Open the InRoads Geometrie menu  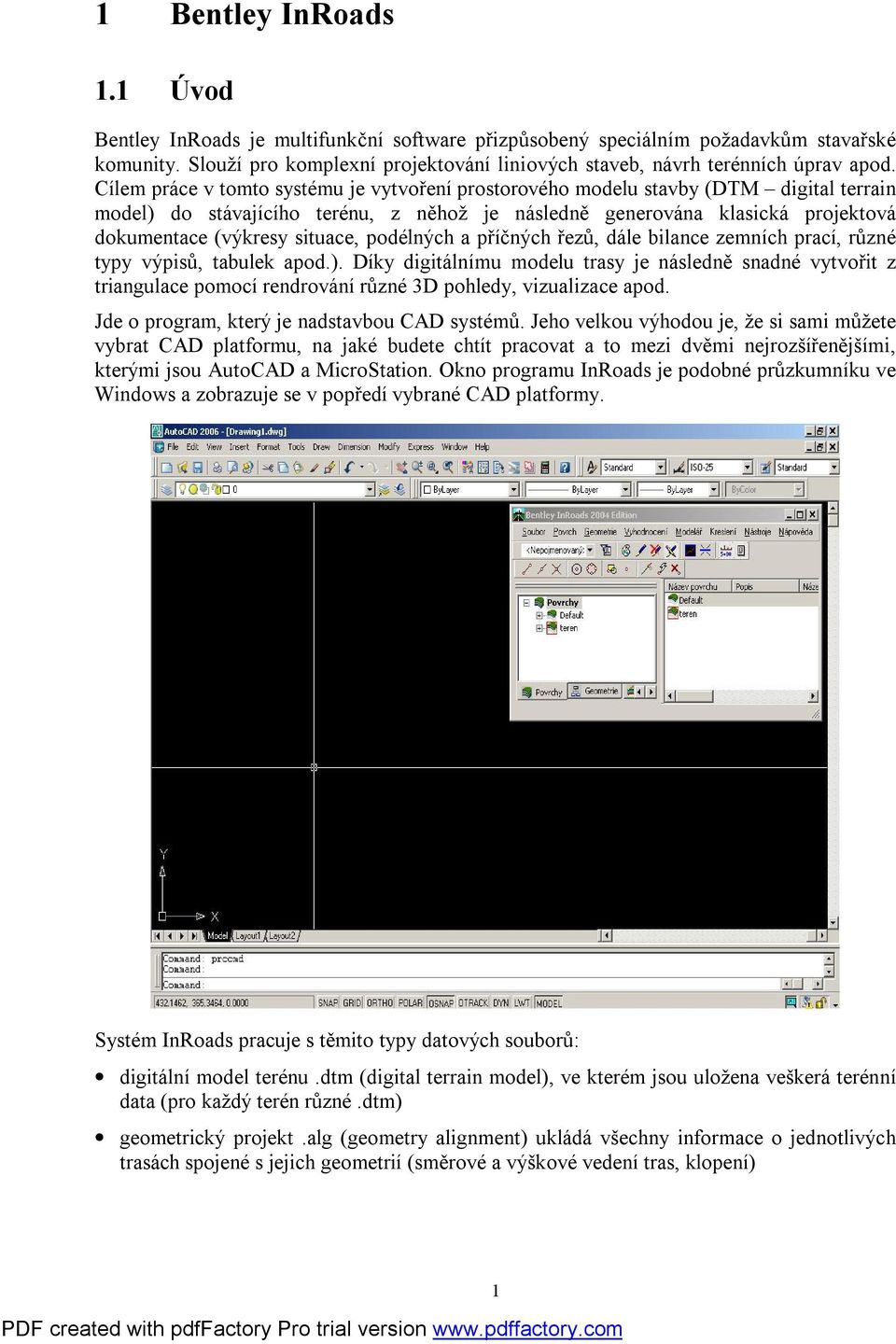(x=600, y=532)
